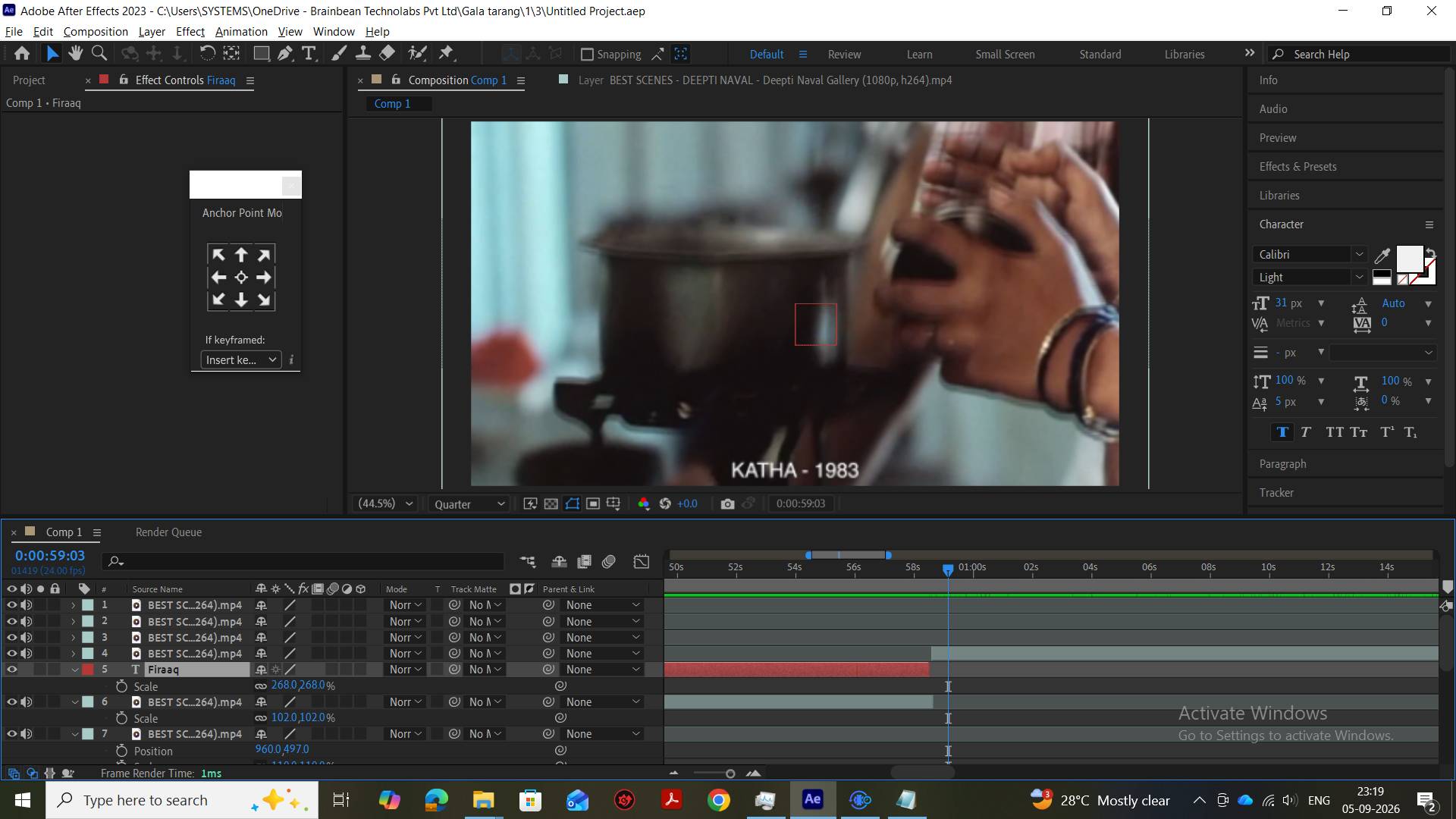Open the Animation menu
The image size is (1456, 819).
(x=241, y=32)
